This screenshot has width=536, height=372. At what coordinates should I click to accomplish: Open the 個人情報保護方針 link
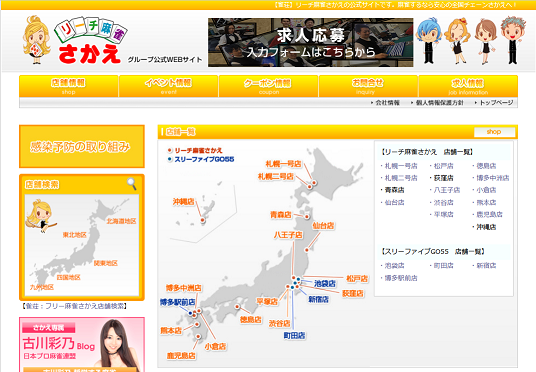[x=439, y=103]
